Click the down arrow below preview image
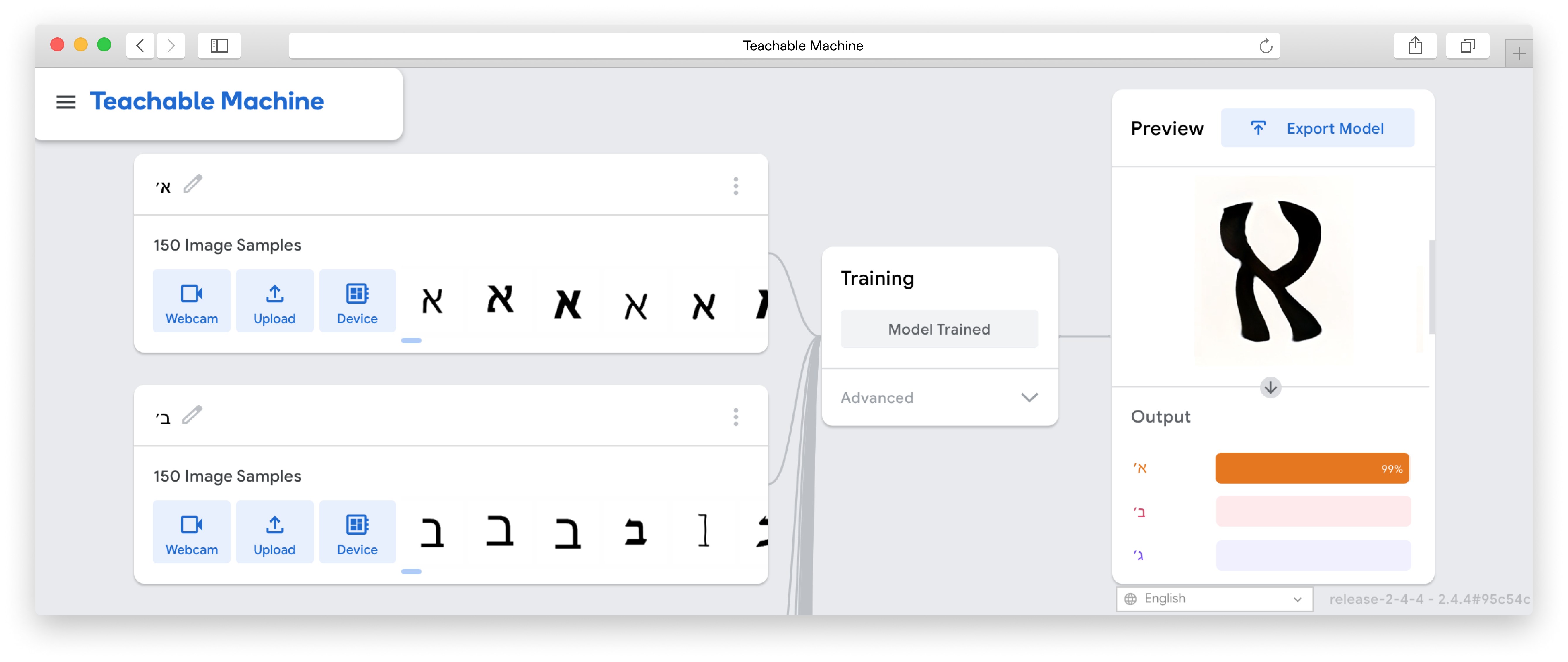This screenshot has height=662, width=1568. [1270, 388]
